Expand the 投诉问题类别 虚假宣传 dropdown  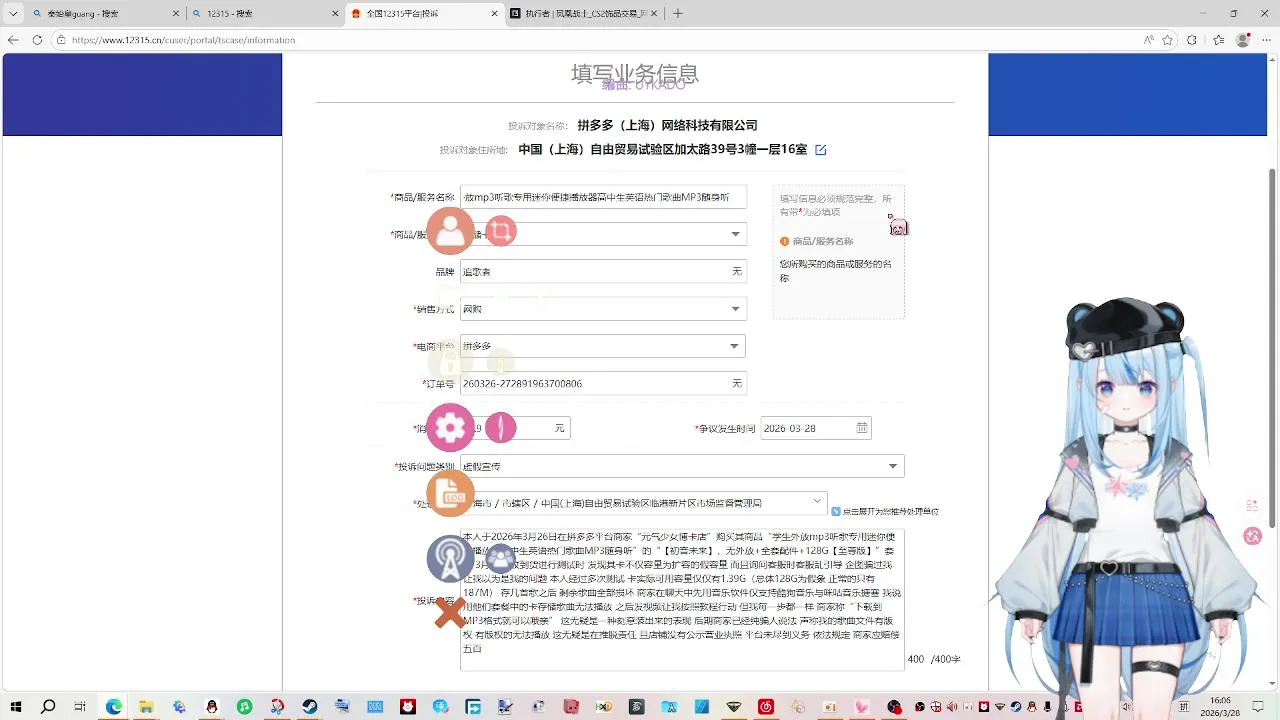click(x=893, y=466)
